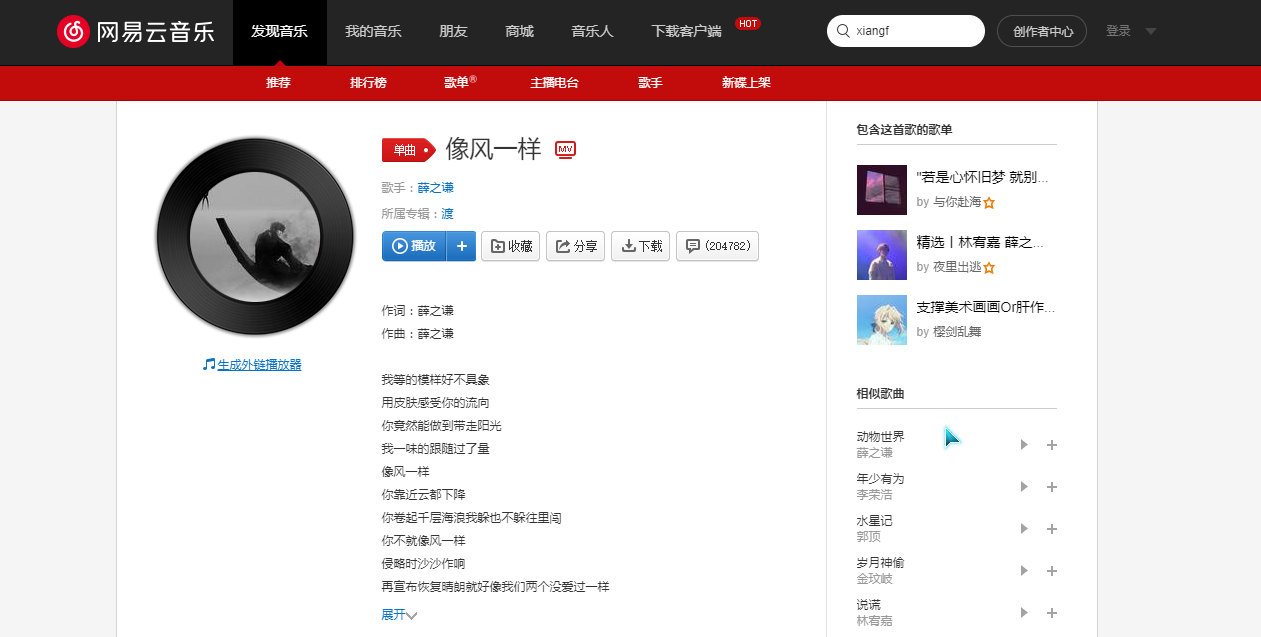1261x637 pixels.
Task: Click the search magnifier icon
Action: [x=843, y=31]
